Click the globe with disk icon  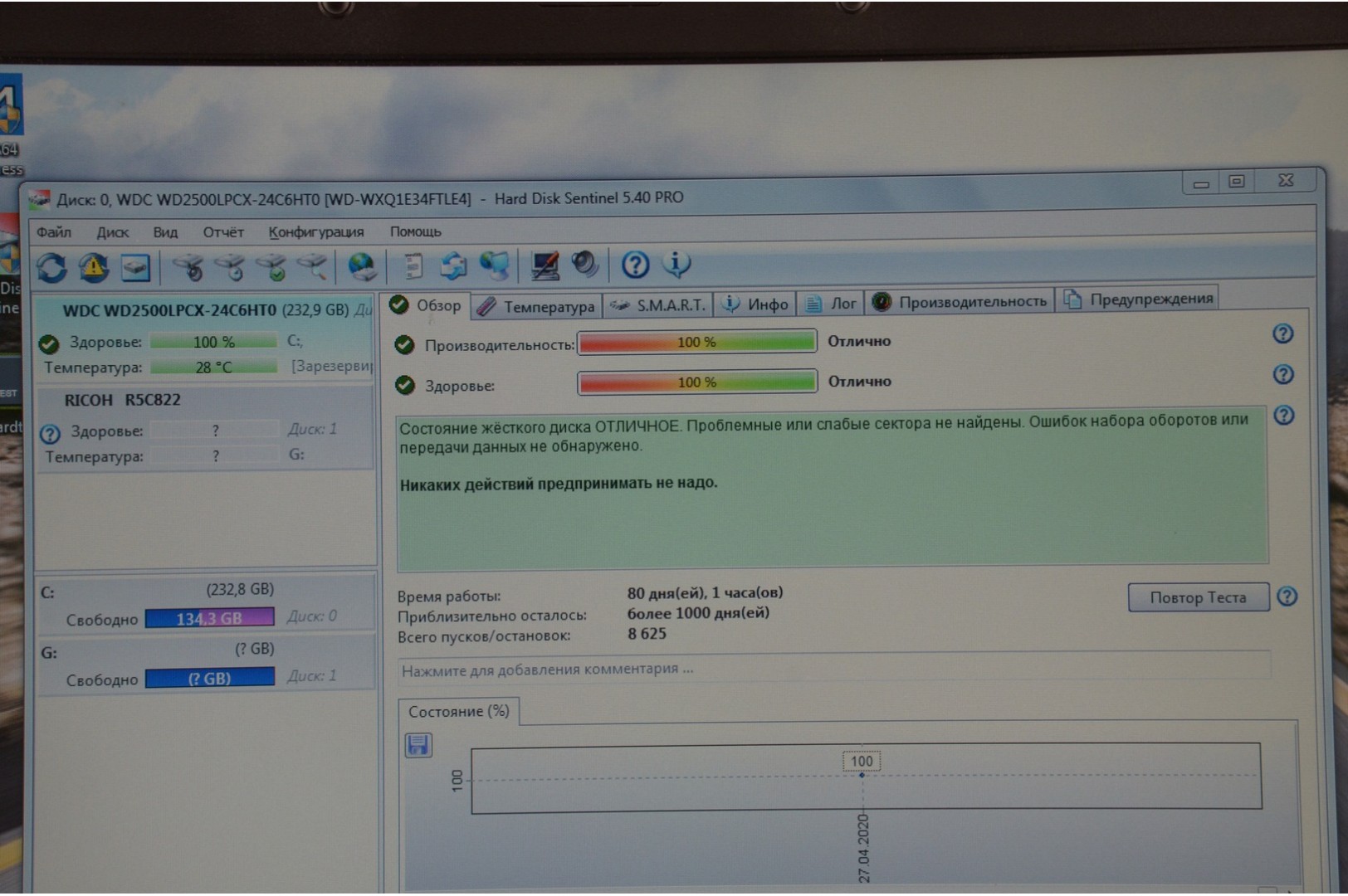362,267
